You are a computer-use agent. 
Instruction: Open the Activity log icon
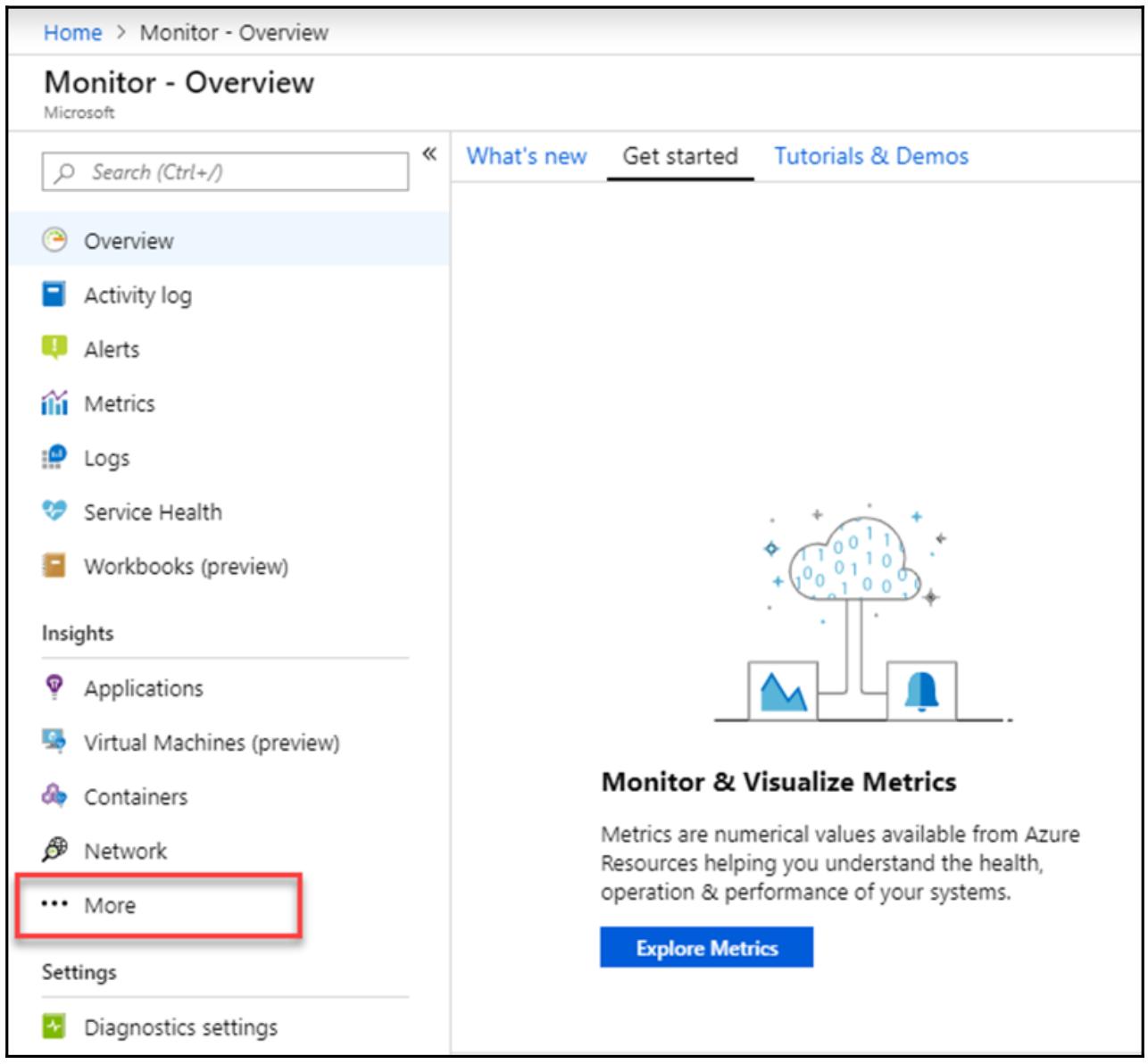(x=54, y=295)
